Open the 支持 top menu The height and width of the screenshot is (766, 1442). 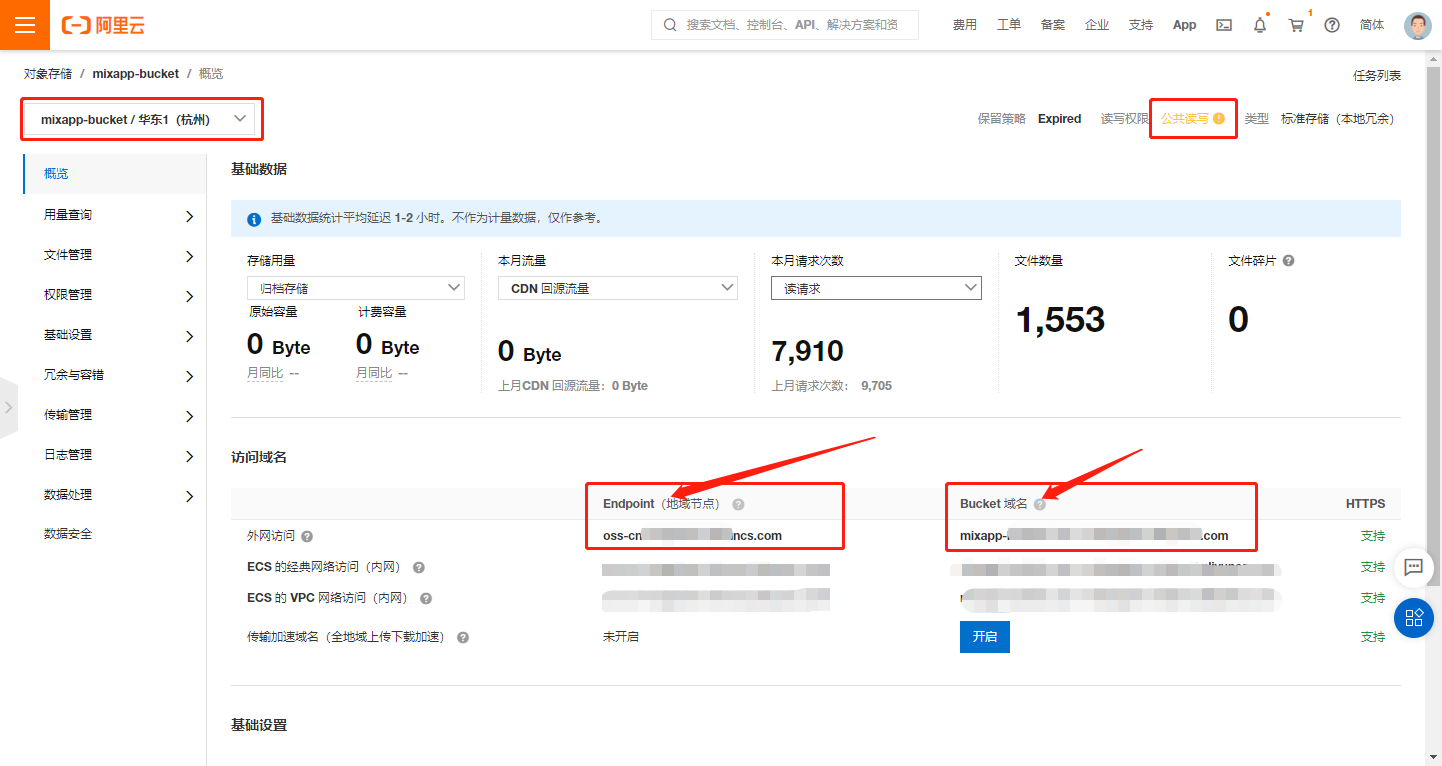point(1141,25)
